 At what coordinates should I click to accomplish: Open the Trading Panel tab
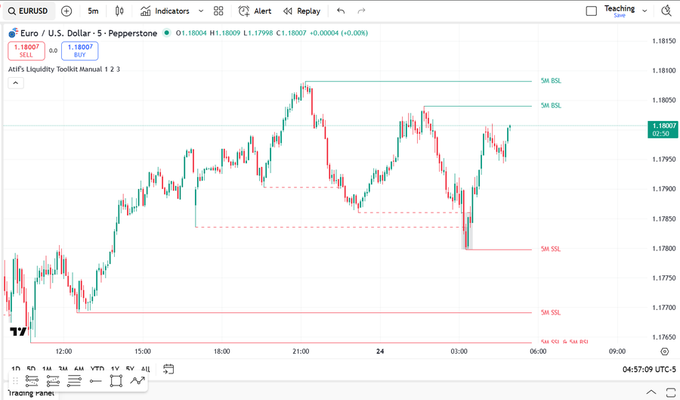(x=31, y=393)
